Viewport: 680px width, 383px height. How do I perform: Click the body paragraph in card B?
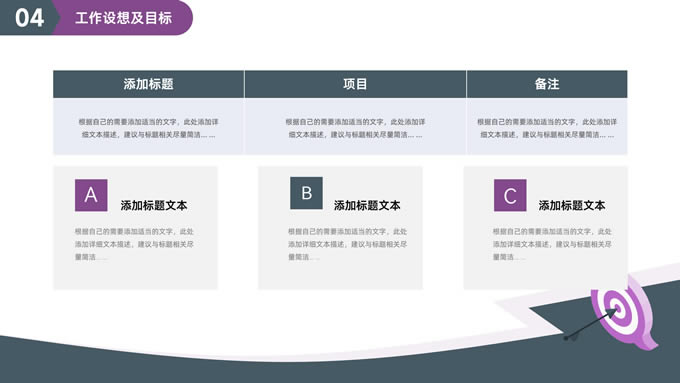347,244
